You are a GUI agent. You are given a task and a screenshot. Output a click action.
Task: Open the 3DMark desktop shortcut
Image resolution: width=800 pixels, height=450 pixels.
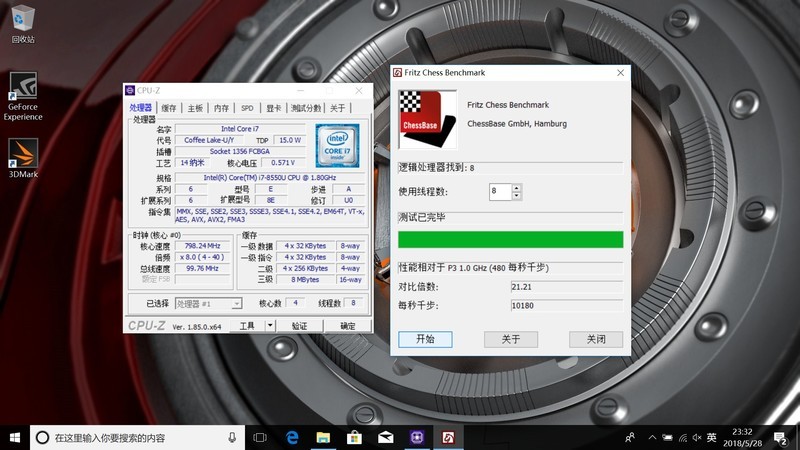23,158
